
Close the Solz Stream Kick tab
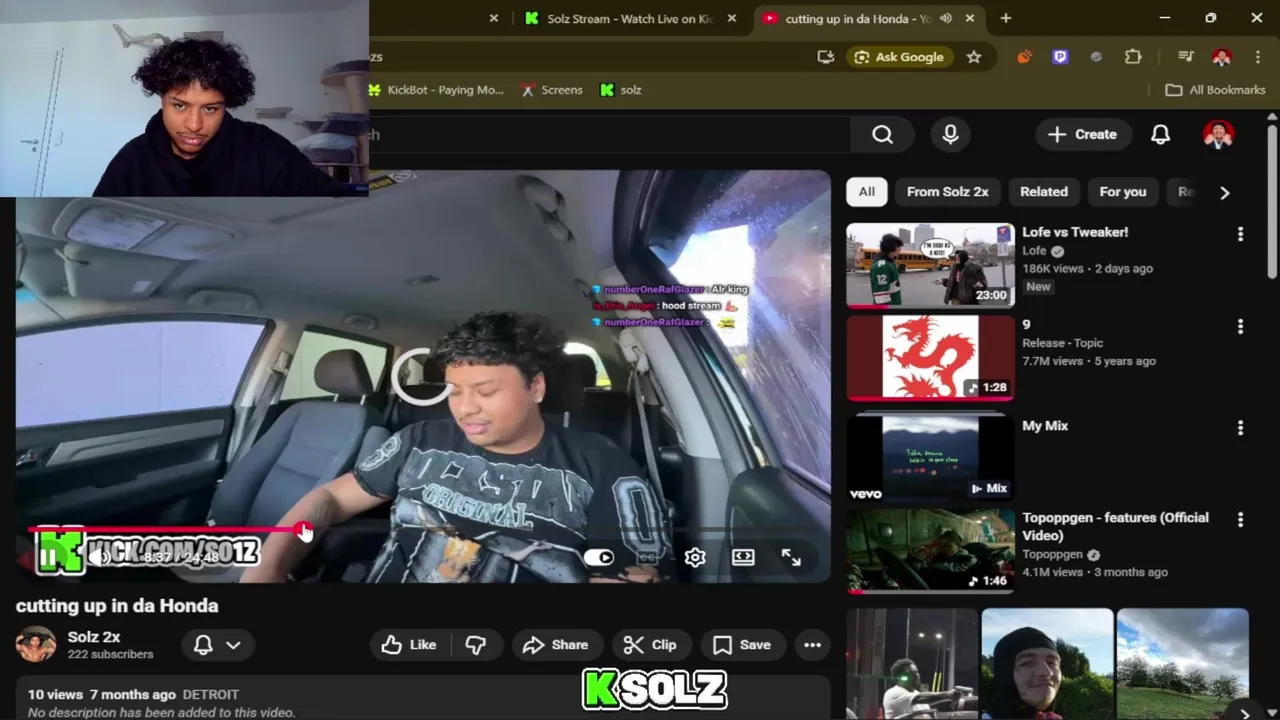point(732,18)
